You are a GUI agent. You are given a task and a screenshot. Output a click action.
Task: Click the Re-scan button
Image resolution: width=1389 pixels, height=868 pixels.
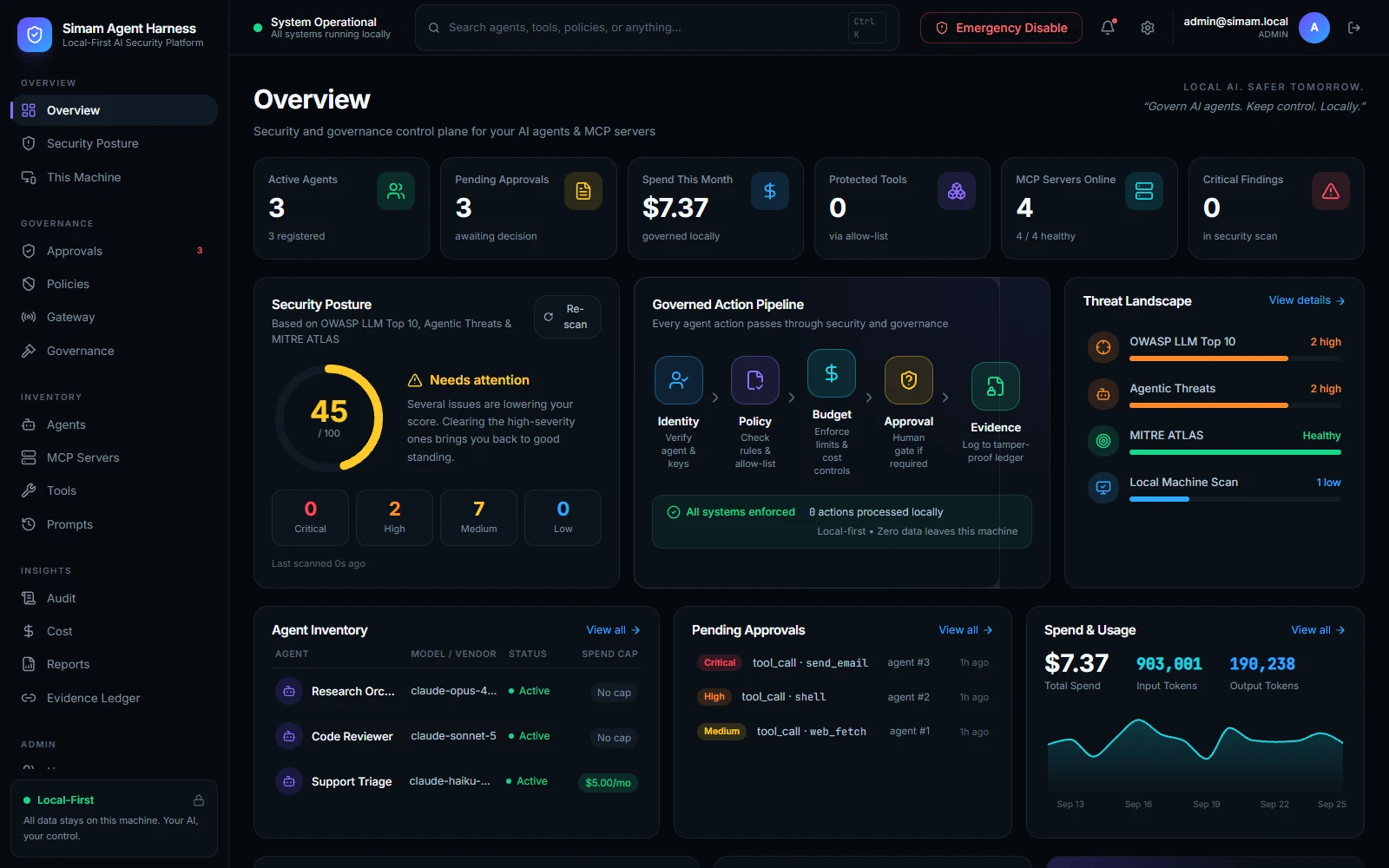pyautogui.click(x=568, y=317)
